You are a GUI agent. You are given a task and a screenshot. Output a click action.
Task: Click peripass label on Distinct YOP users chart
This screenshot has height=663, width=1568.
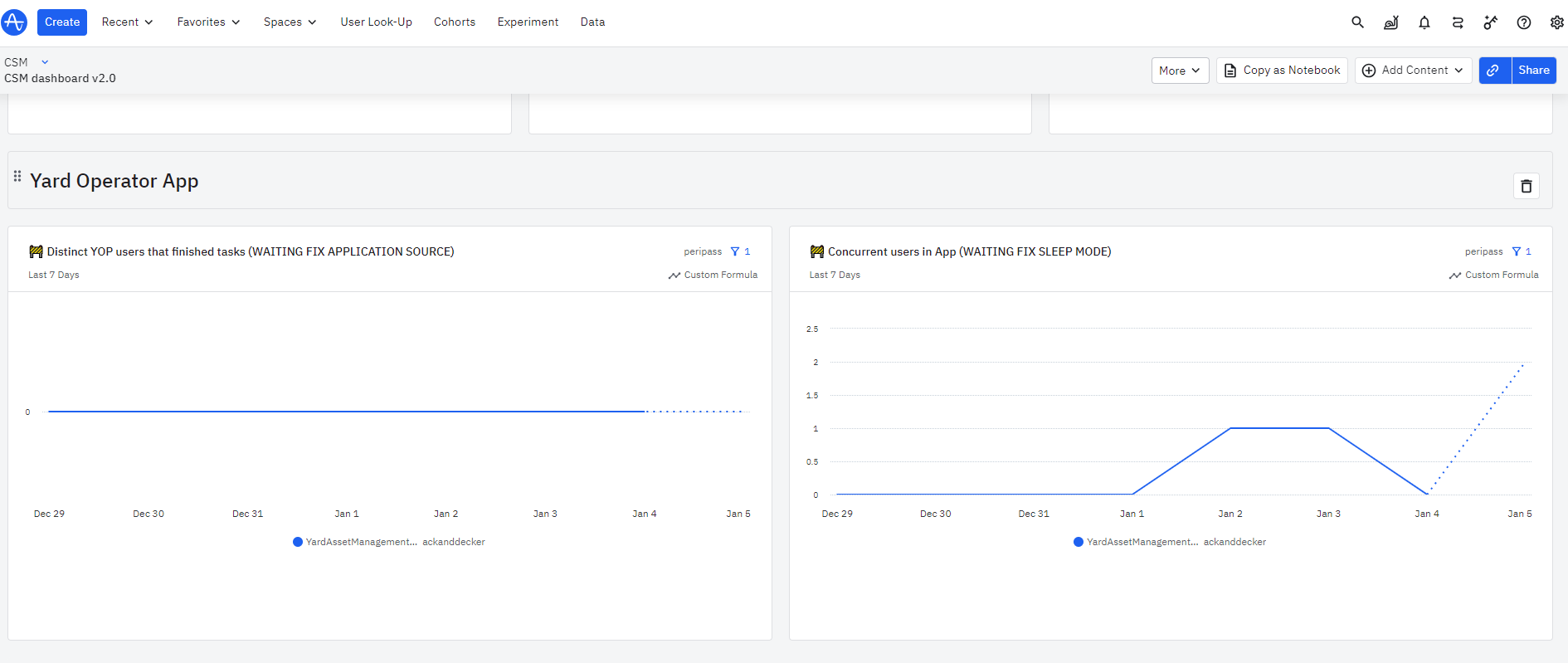point(703,251)
